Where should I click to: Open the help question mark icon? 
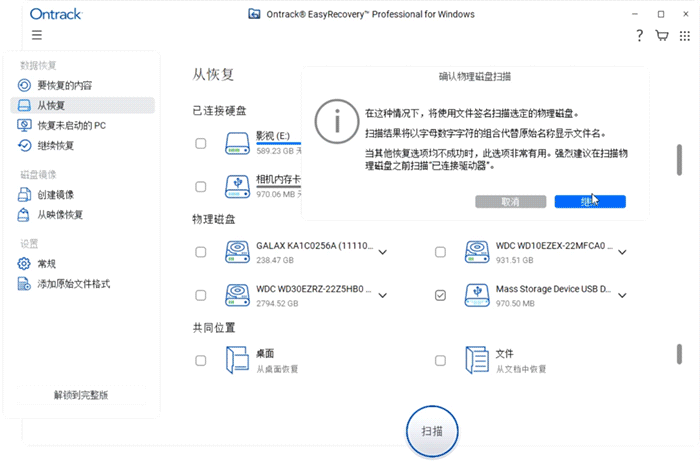point(639,35)
